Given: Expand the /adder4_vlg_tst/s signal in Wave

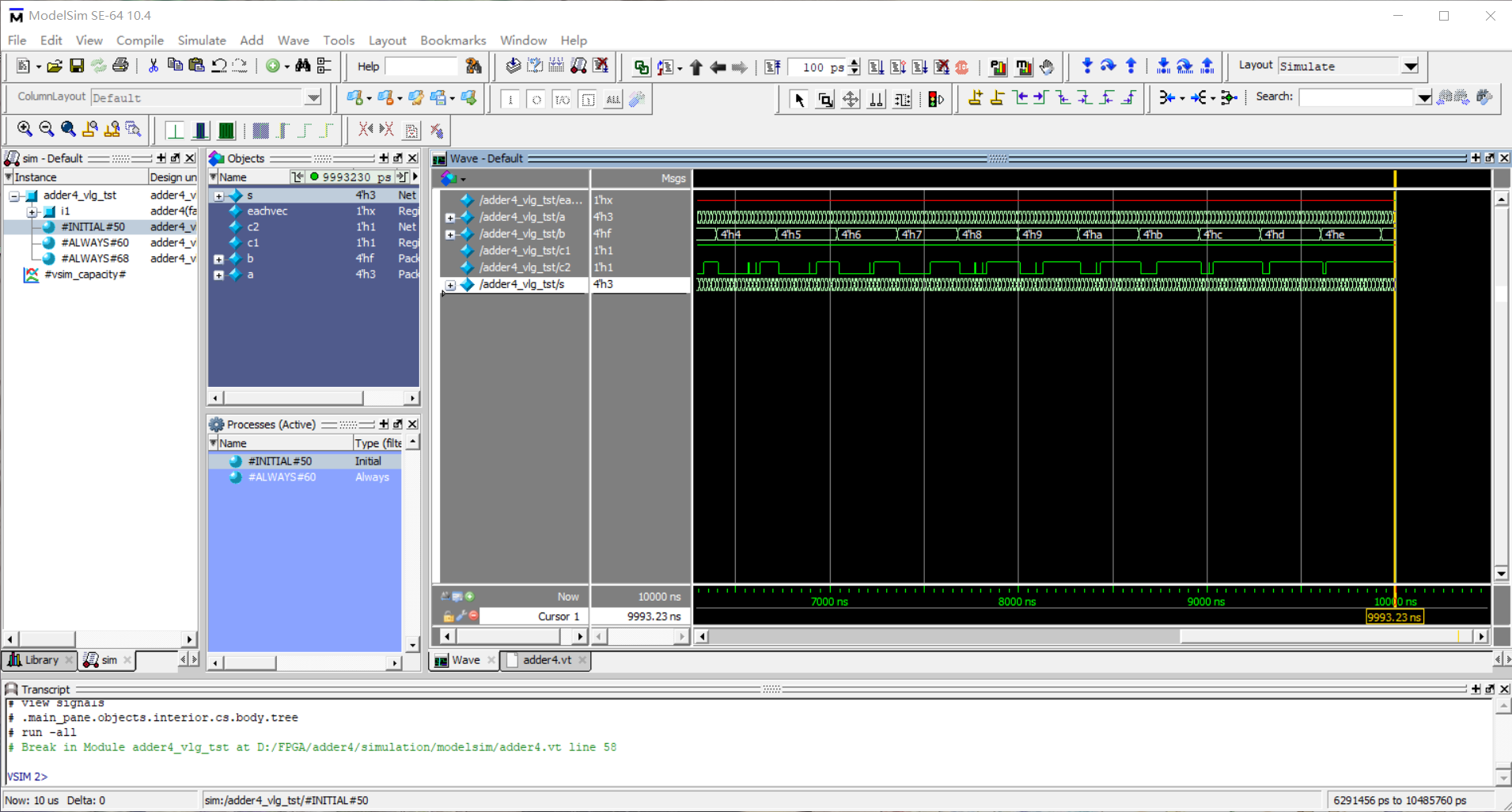Looking at the screenshot, I should click(450, 285).
